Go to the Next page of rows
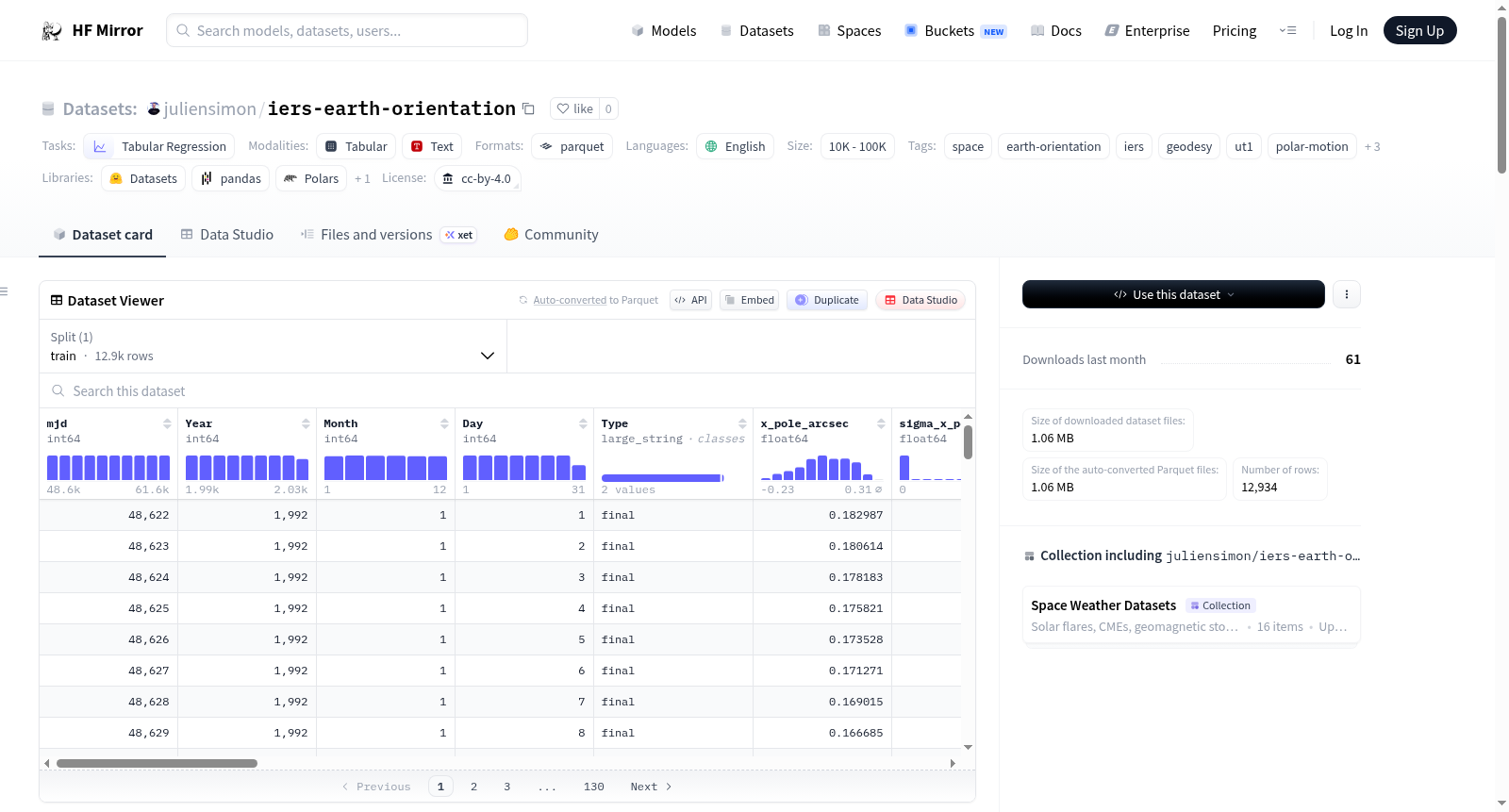The image size is (1509, 812). click(x=651, y=787)
